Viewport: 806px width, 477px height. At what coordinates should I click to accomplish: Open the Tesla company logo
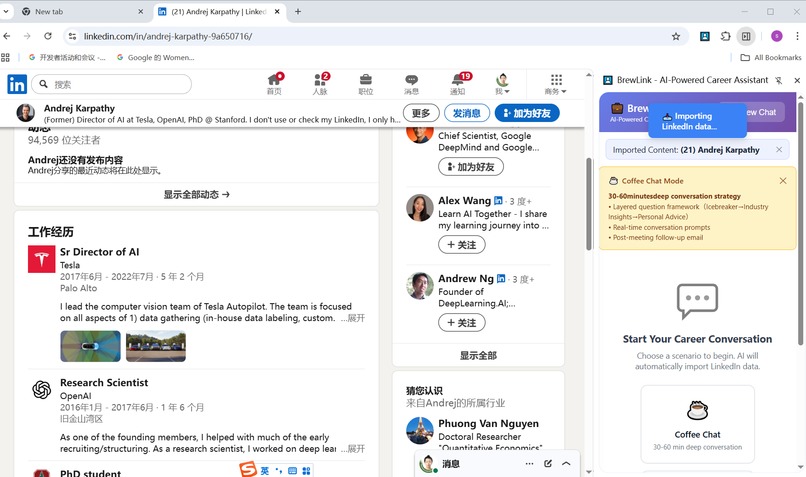[41, 259]
